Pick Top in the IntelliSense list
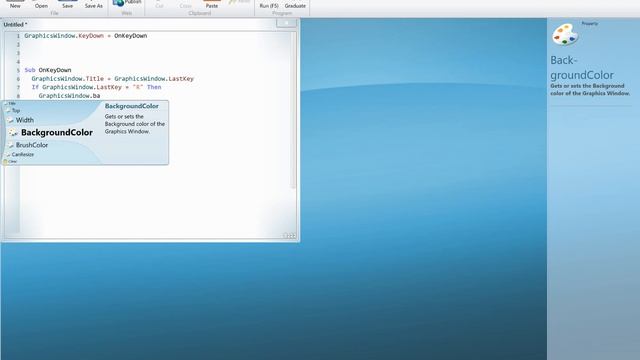 [x=16, y=110]
